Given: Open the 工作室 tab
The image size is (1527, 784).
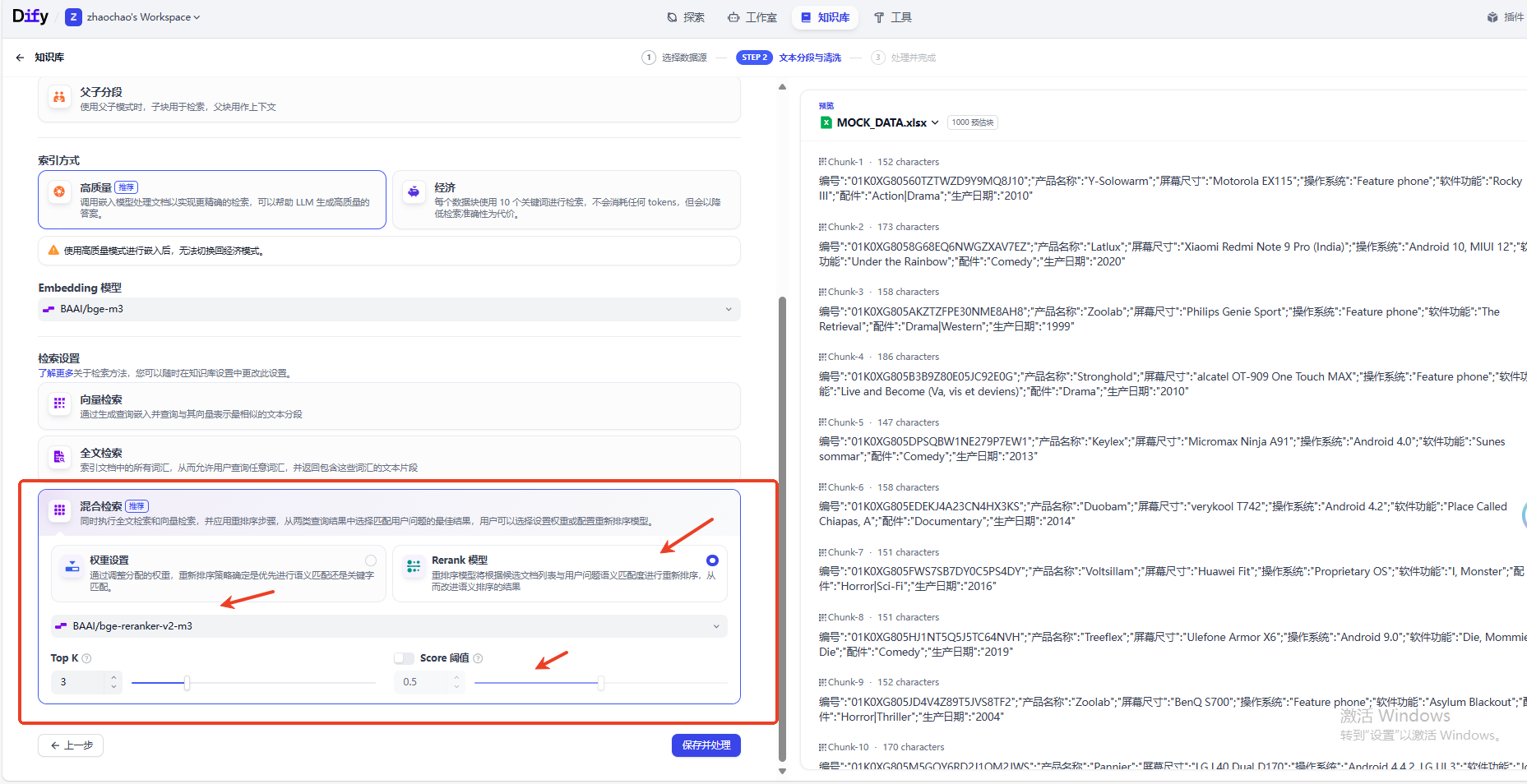Looking at the screenshot, I should pyautogui.click(x=752, y=17).
